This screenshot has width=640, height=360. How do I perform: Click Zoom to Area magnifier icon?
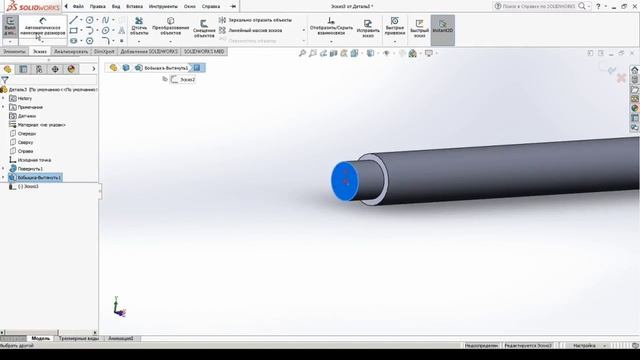pyautogui.click(x=313, y=53)
